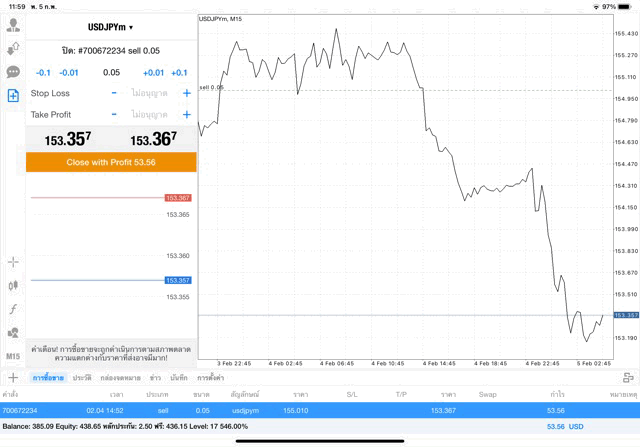Tap the objects shapes icon
Screen dimensions: 640x447
tap(13, 332)
